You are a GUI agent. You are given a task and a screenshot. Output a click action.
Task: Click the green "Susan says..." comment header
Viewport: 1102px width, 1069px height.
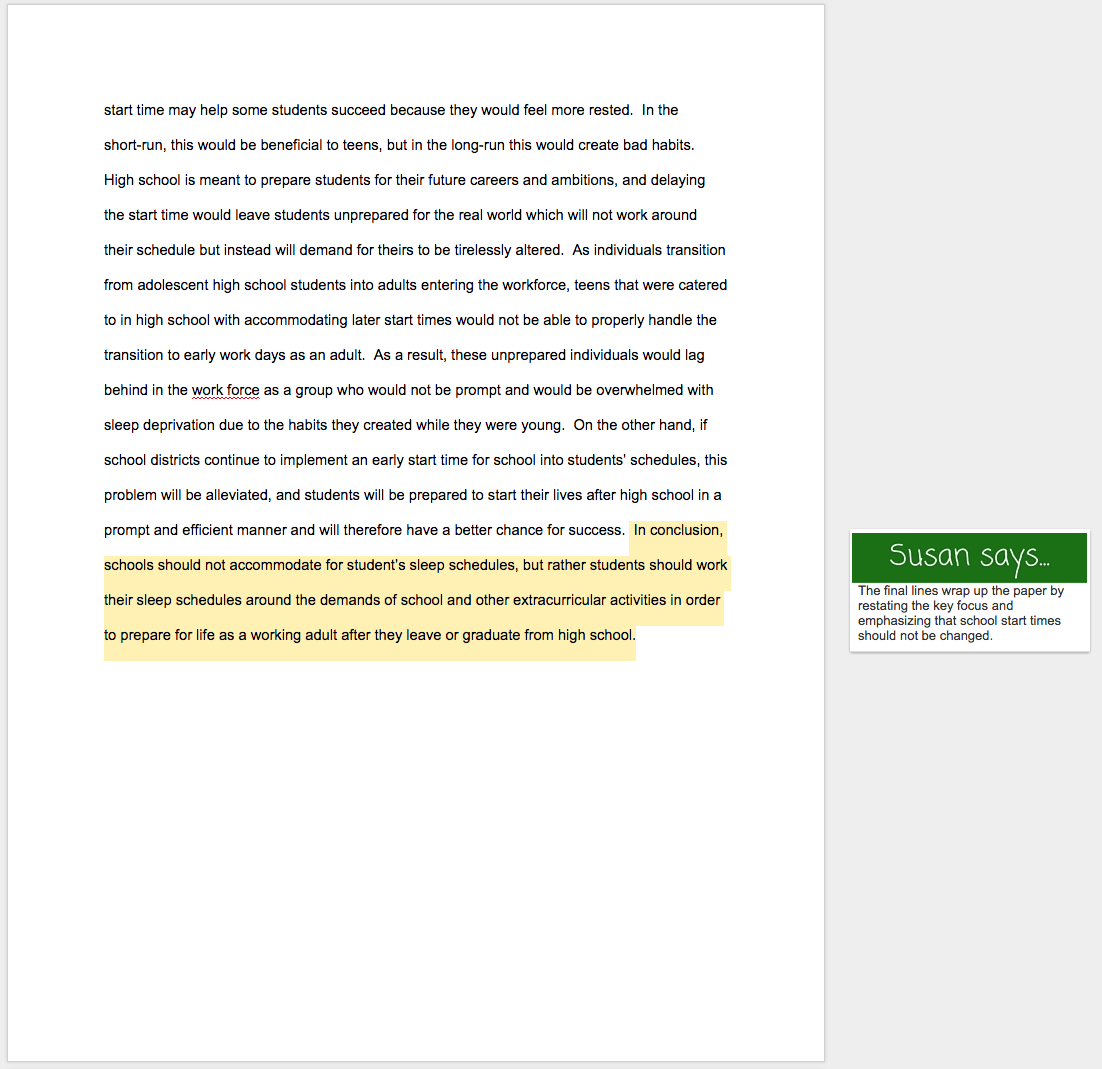968,556
